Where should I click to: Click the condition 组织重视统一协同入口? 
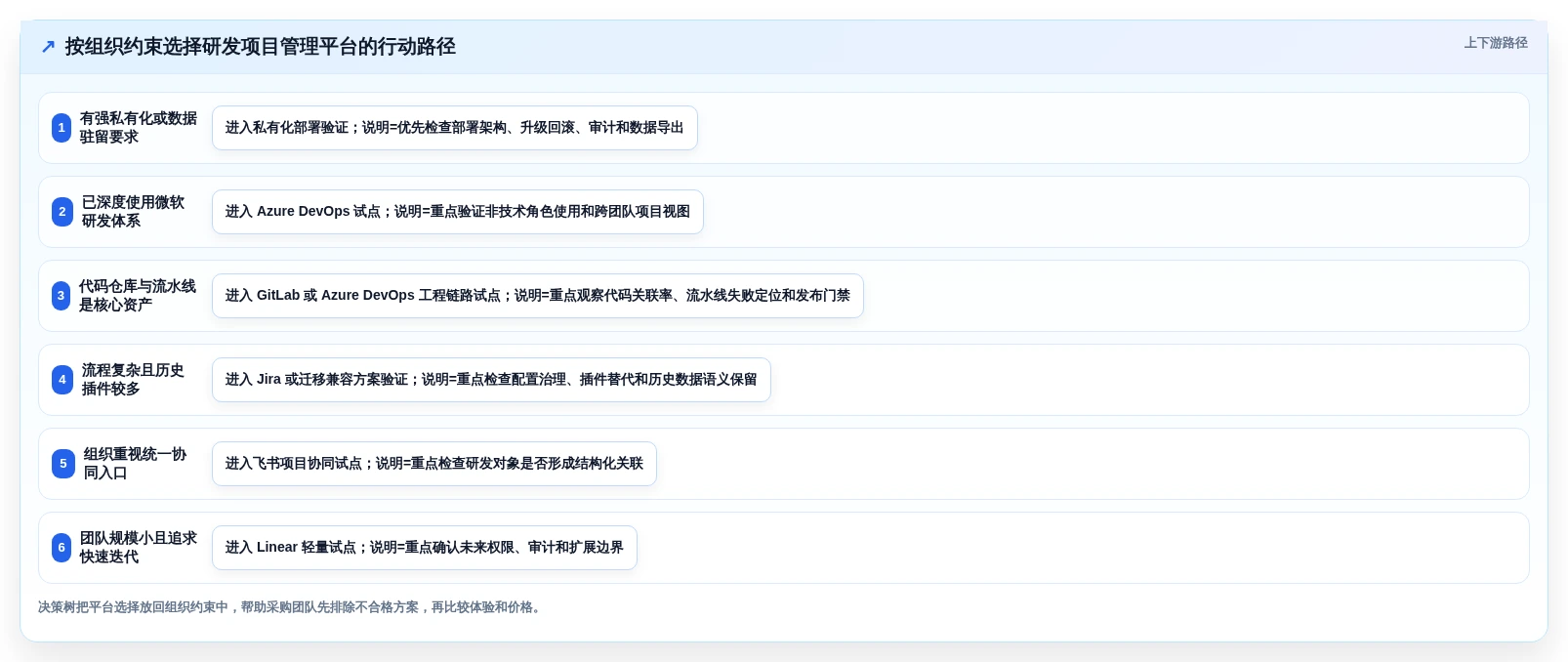[136, 464]
